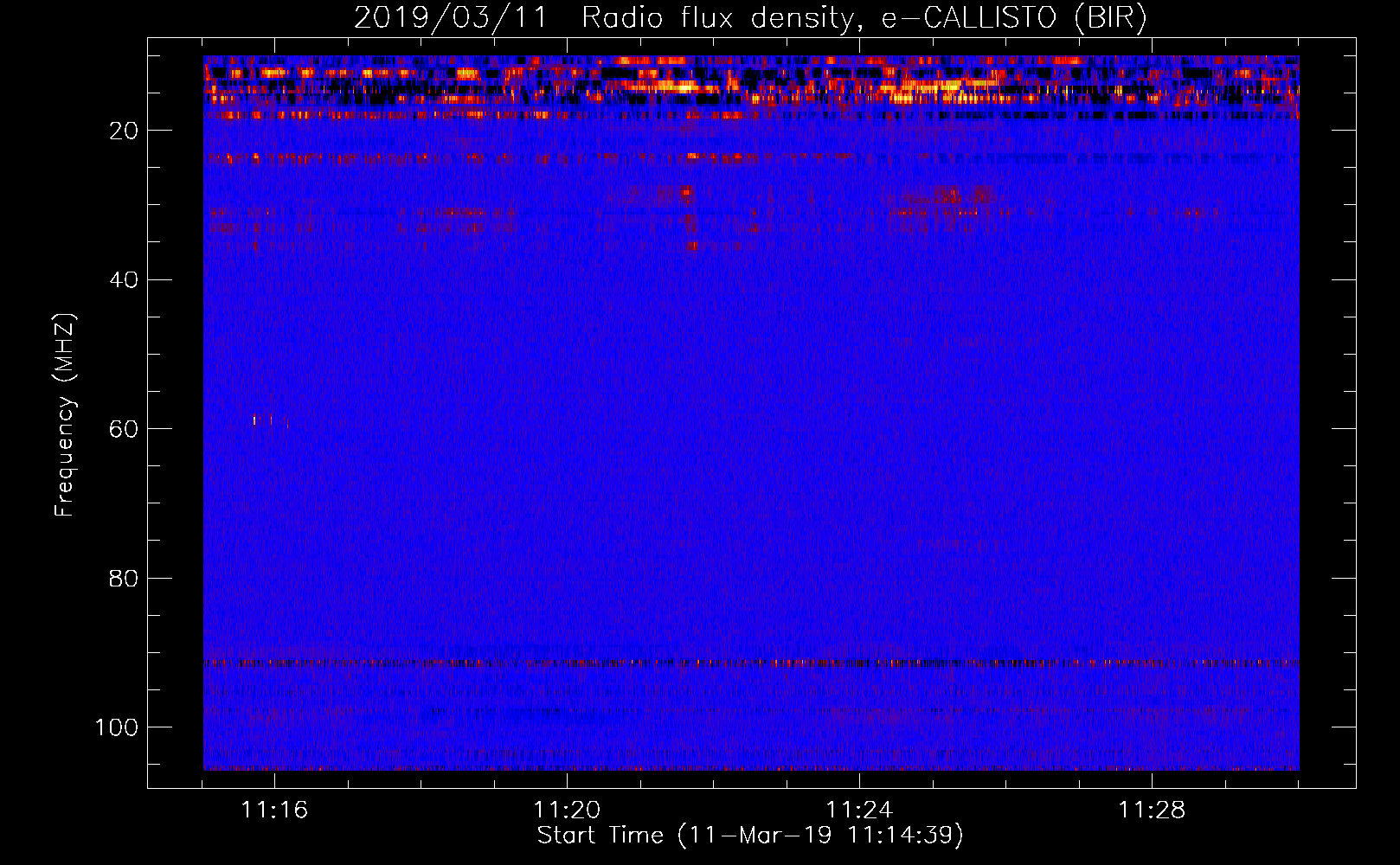The height and width of the screenshot is (865, 1400).
Task: Click the "Frequency (MHZ)" axis label
Action: 65,415
